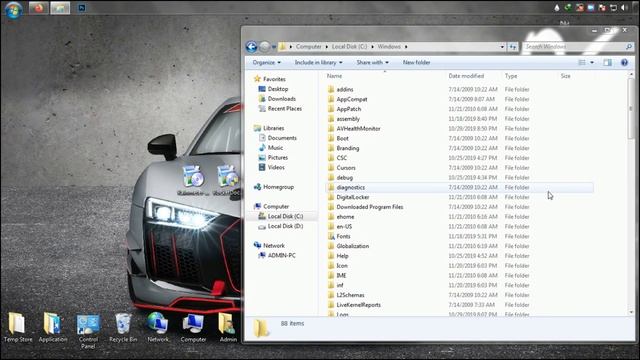Toggle the preview pane icon

click(607, 62)
